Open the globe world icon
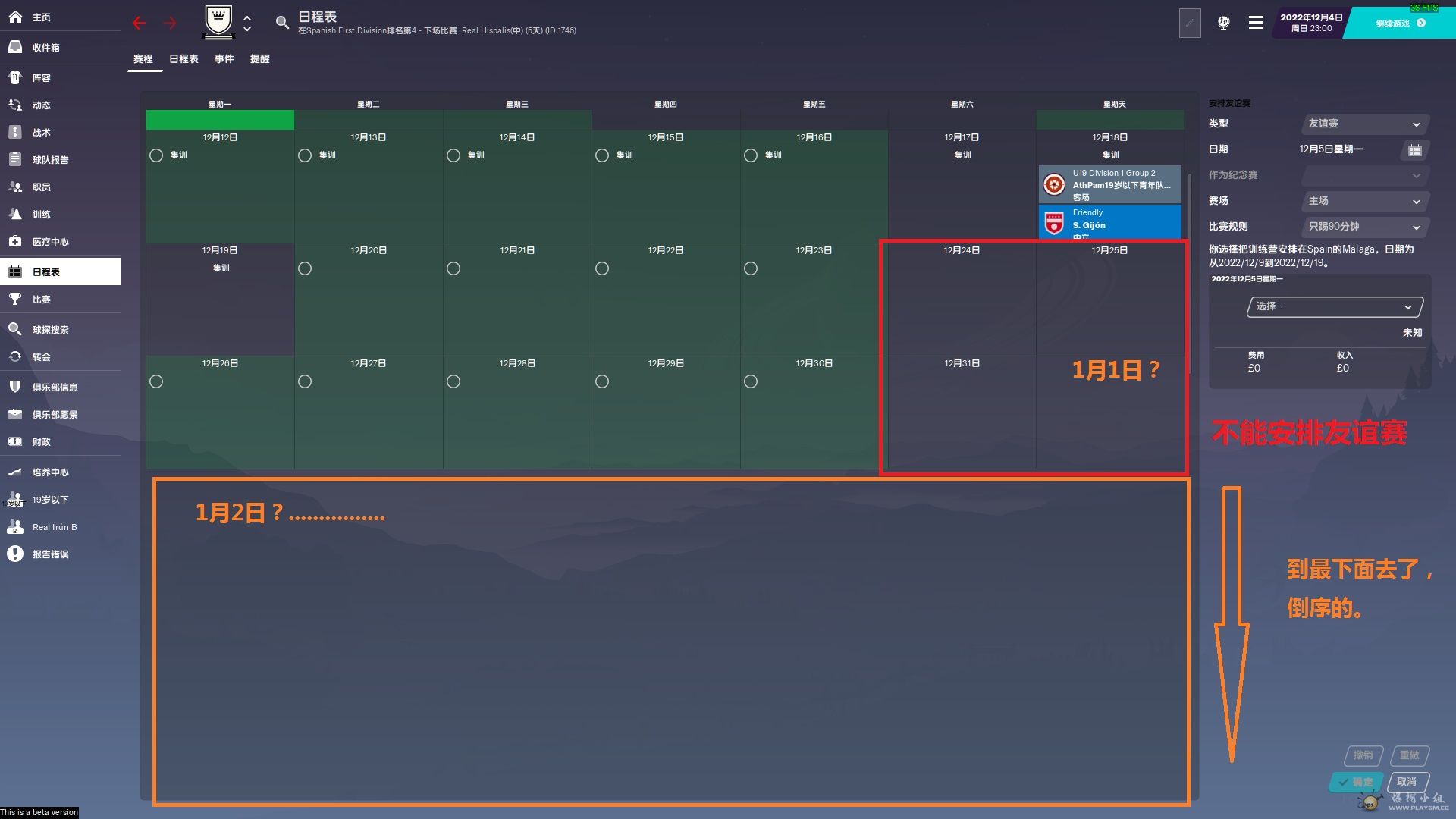 pyautogui.click(x=1223, y=23)
